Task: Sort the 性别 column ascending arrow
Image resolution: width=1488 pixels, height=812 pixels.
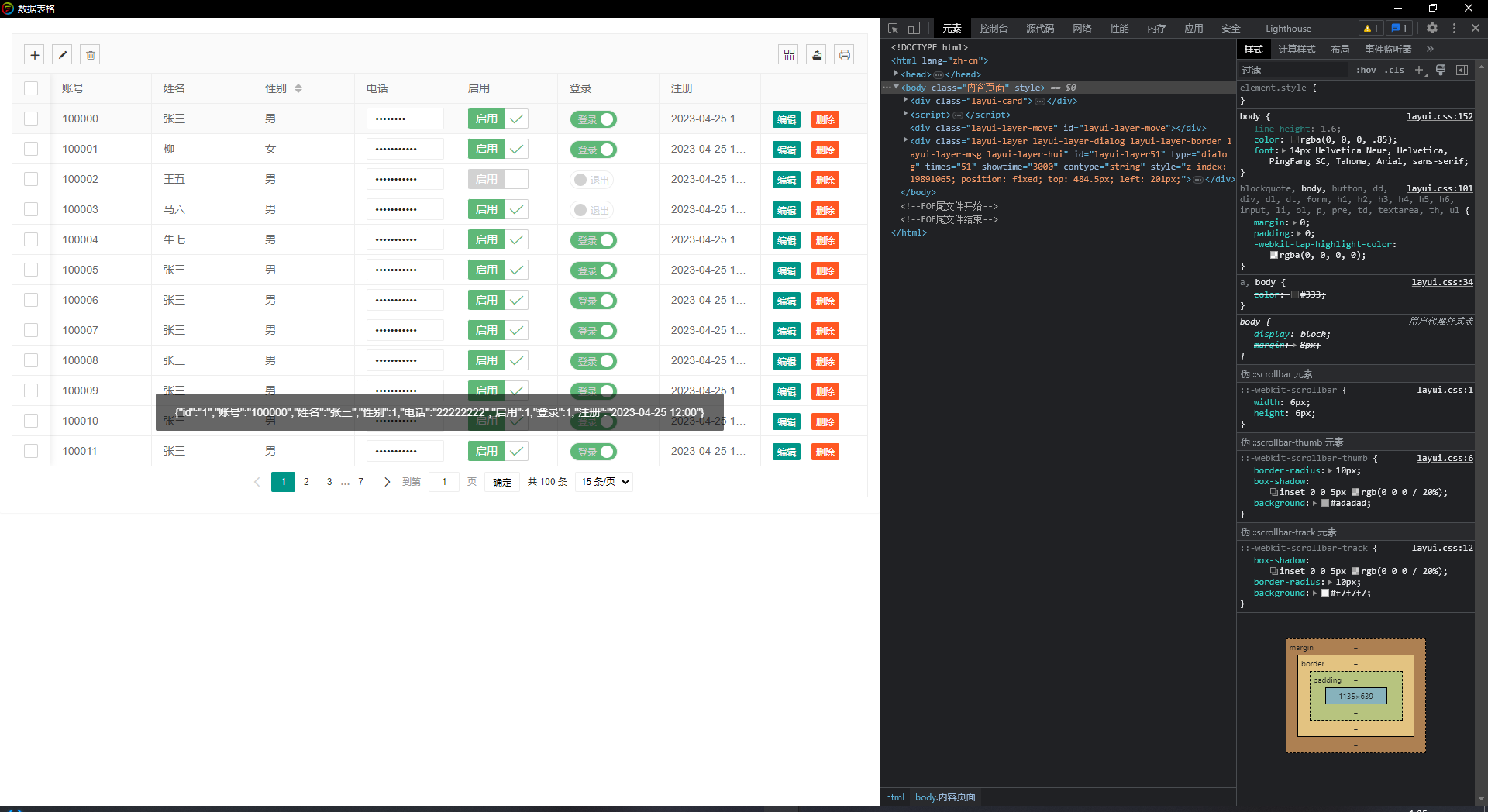Action: click(298, 85)
